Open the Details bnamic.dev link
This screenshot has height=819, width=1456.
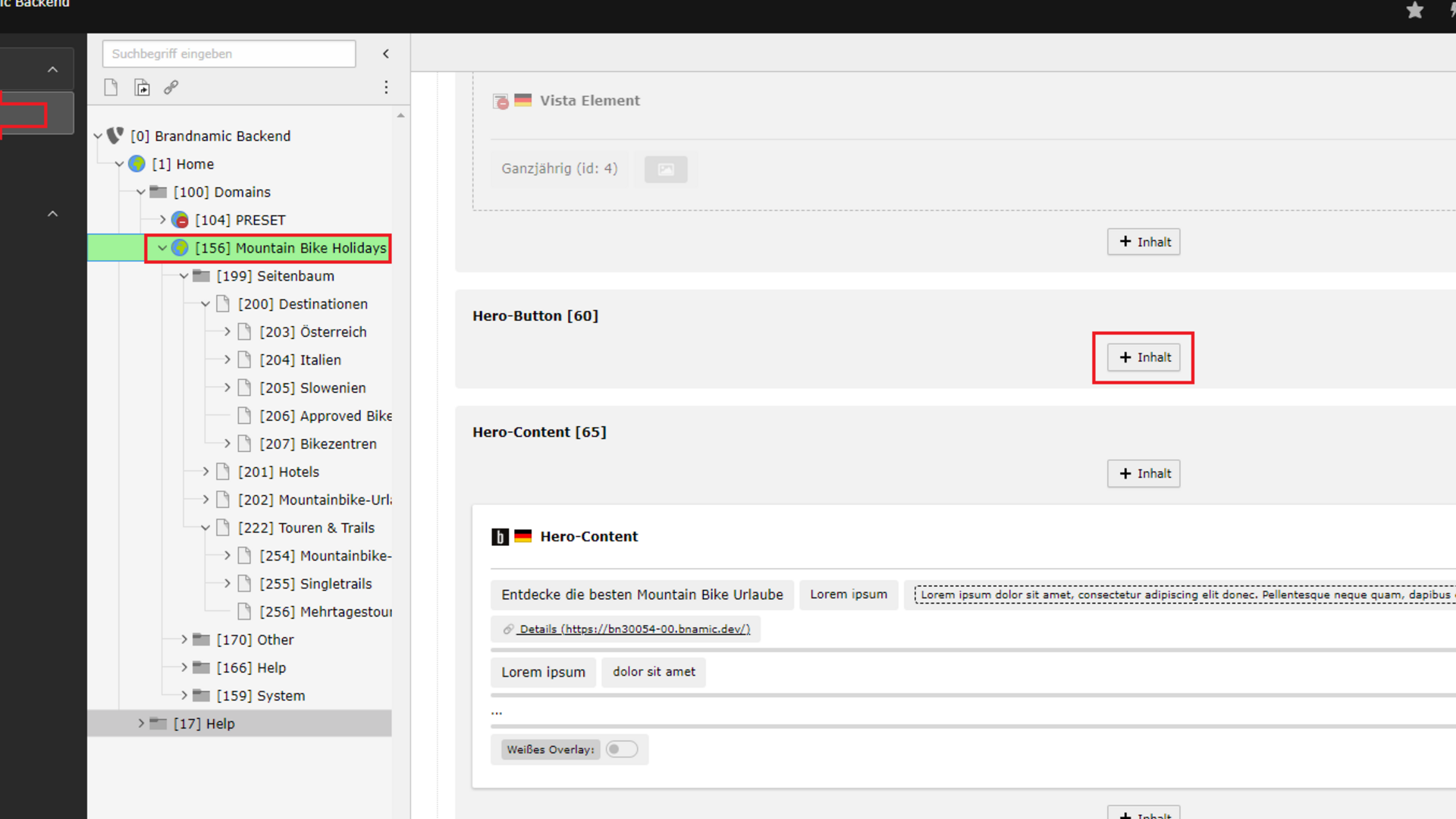pyautogui.click(x=634, y=629)
